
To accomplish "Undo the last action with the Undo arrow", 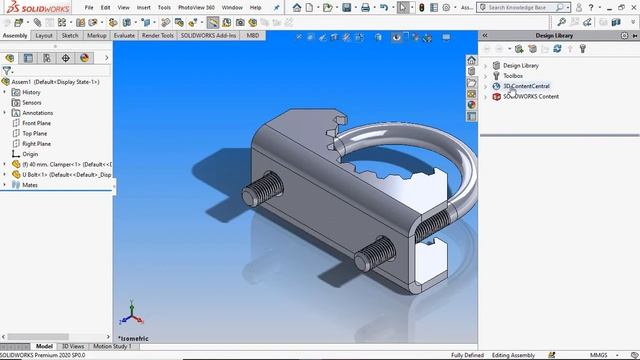I will [384, 7].
